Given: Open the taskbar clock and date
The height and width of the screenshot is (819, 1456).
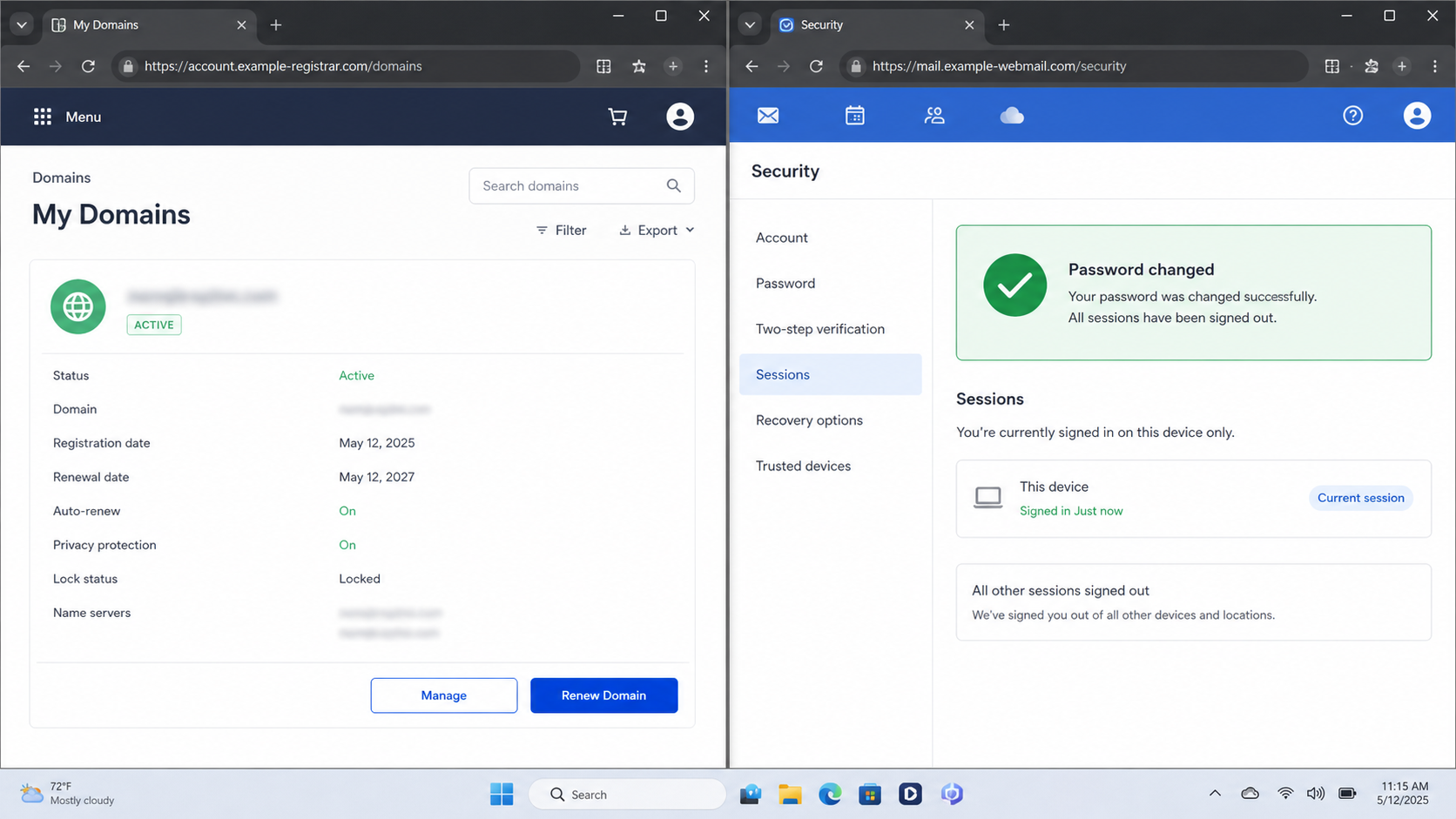Looking at the screenshot, I should coord(1403,793).
